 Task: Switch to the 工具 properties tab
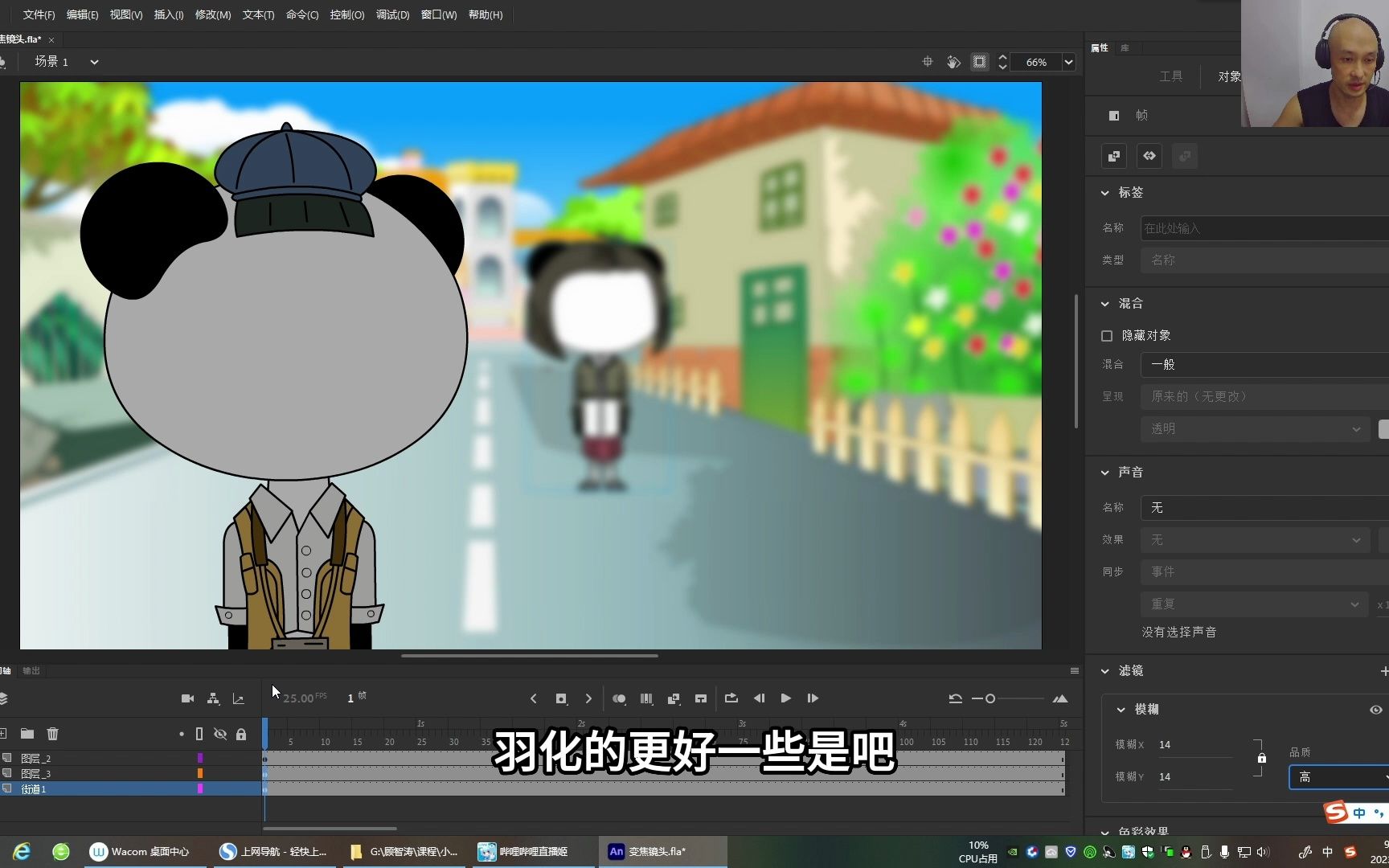point(1170,76)
